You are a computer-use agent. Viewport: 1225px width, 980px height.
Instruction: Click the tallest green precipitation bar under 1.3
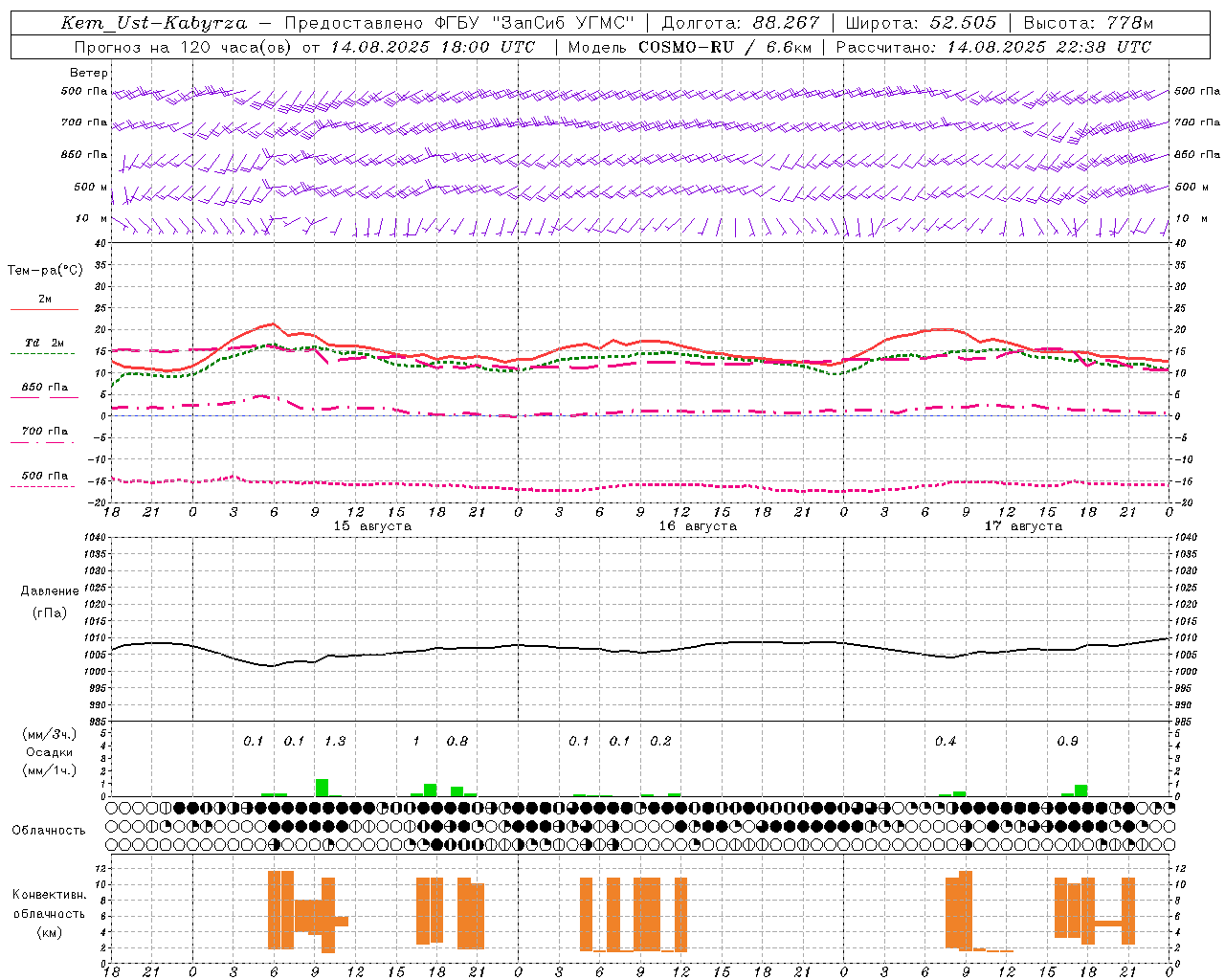pos(322,788)
